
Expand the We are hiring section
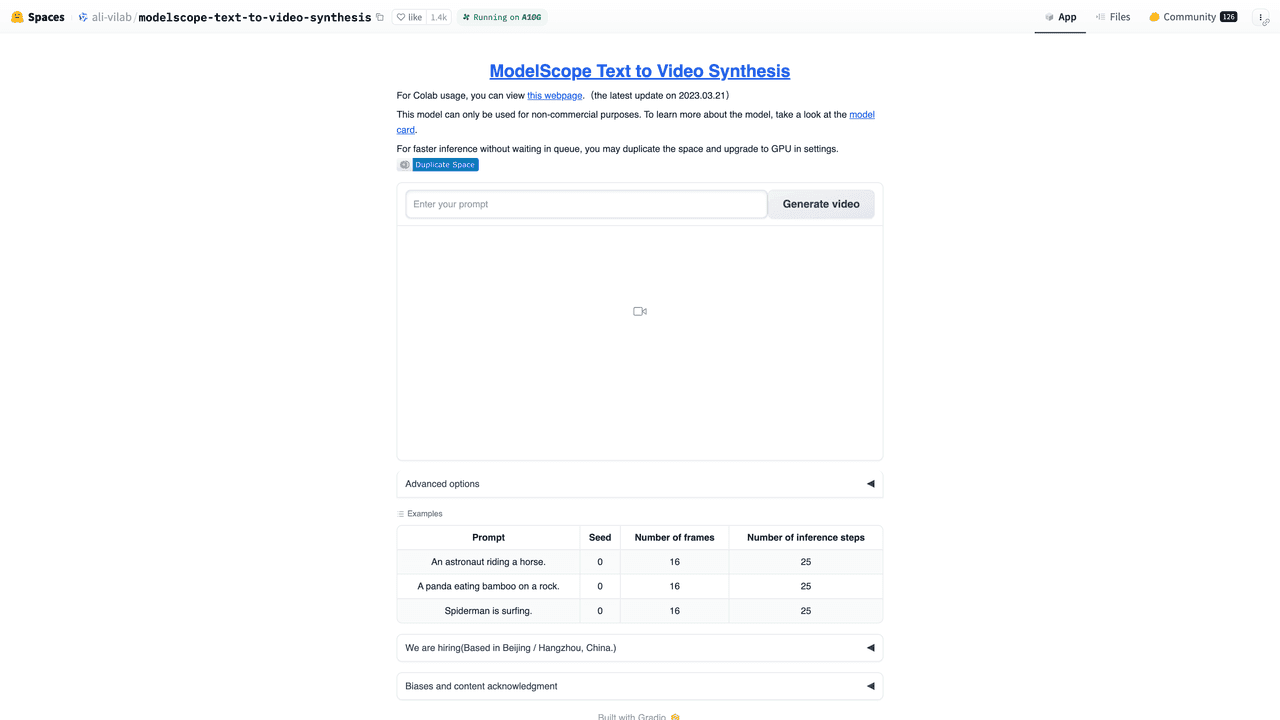(640, 648)
